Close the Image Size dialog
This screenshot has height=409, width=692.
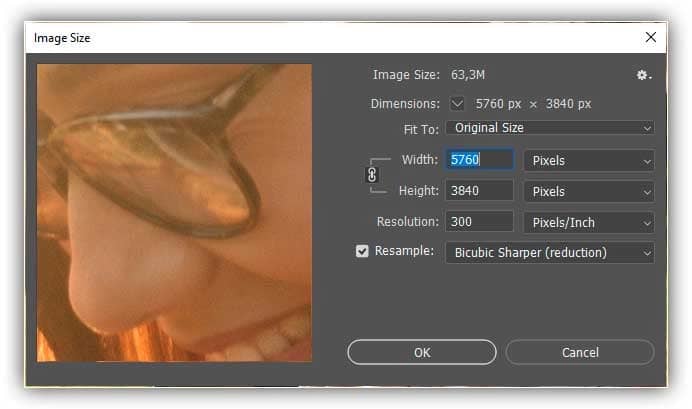tap(651, 38)
